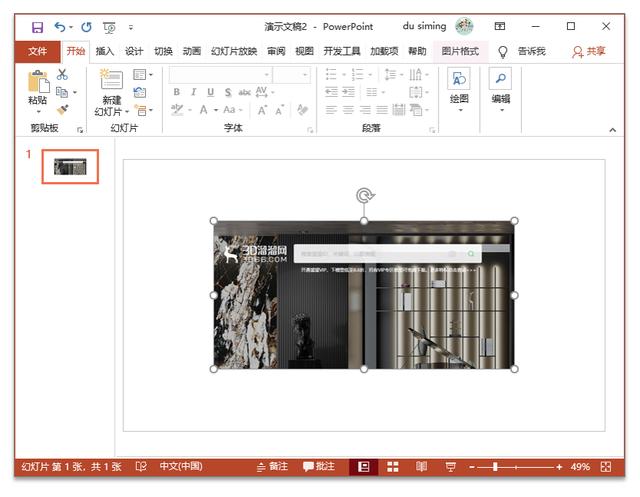Open the font size combo box
Viewport: 640px width, 497px height.
291,75
